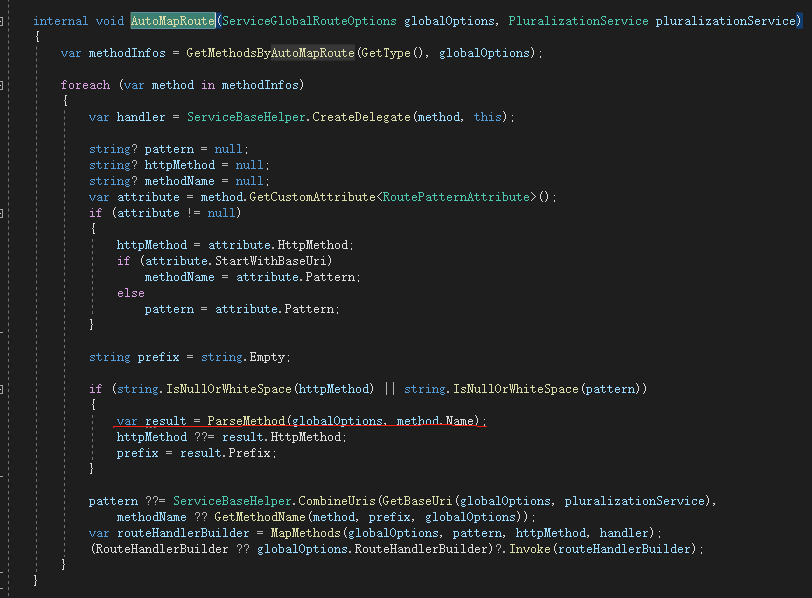Click the MapMethods method call
This screenshot has height=598, width=812.
point(306,534)
